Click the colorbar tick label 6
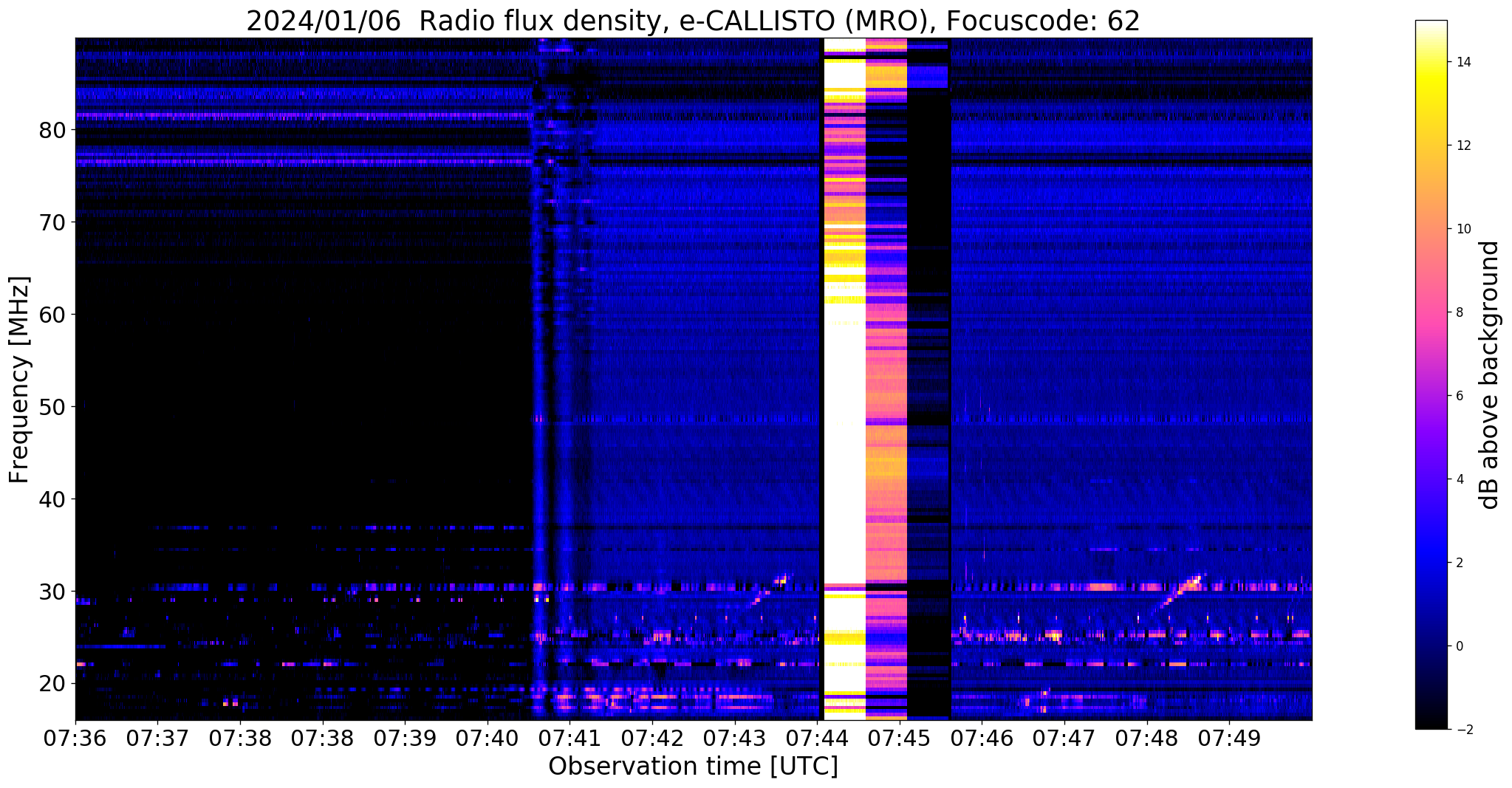Viewport: 1512px width, 788px height. pos(1459,396)
